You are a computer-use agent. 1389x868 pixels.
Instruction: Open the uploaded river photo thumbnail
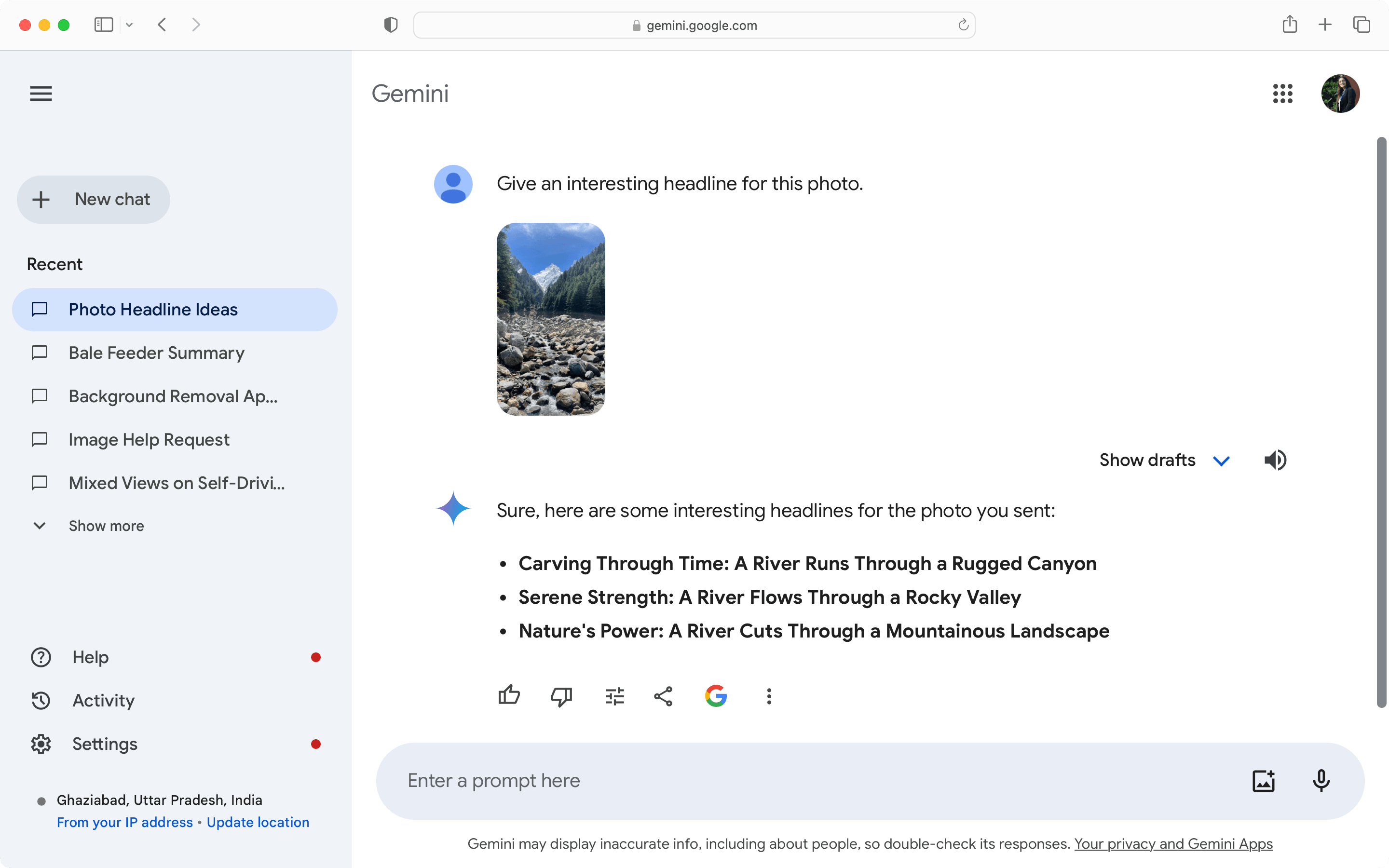[x=550, y=319]
